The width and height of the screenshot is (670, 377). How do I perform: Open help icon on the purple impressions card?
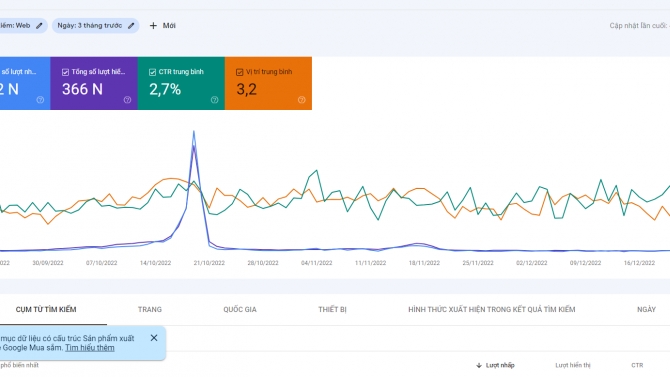coord(127,100)
